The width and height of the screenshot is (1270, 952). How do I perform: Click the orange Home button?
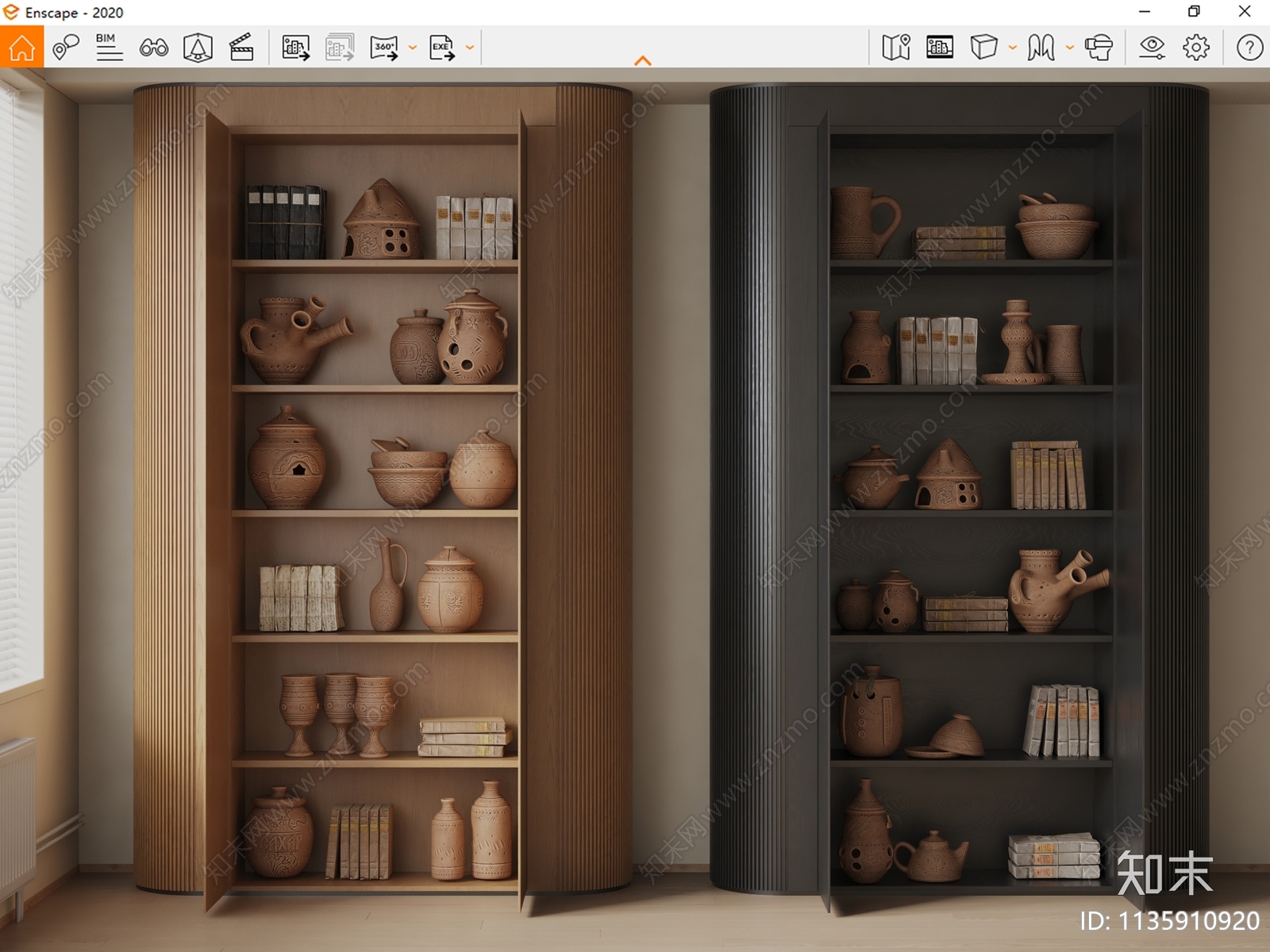(x=21, y=47)
